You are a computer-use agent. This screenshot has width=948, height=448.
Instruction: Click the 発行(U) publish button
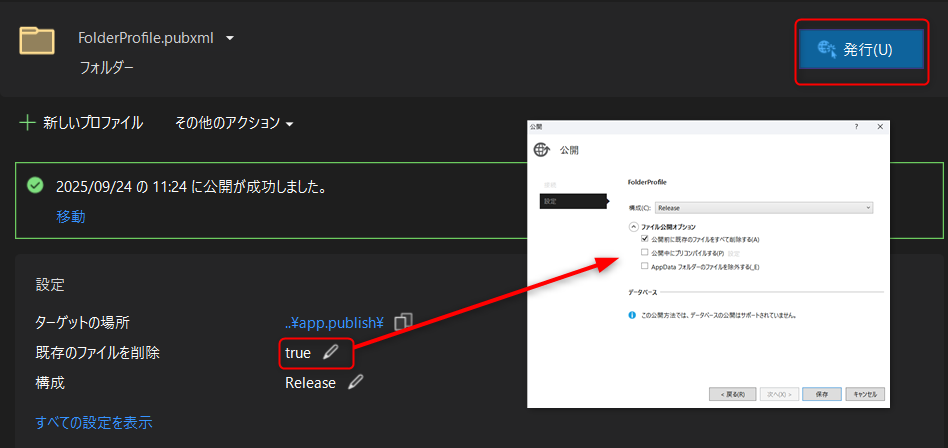pos(859,49)
